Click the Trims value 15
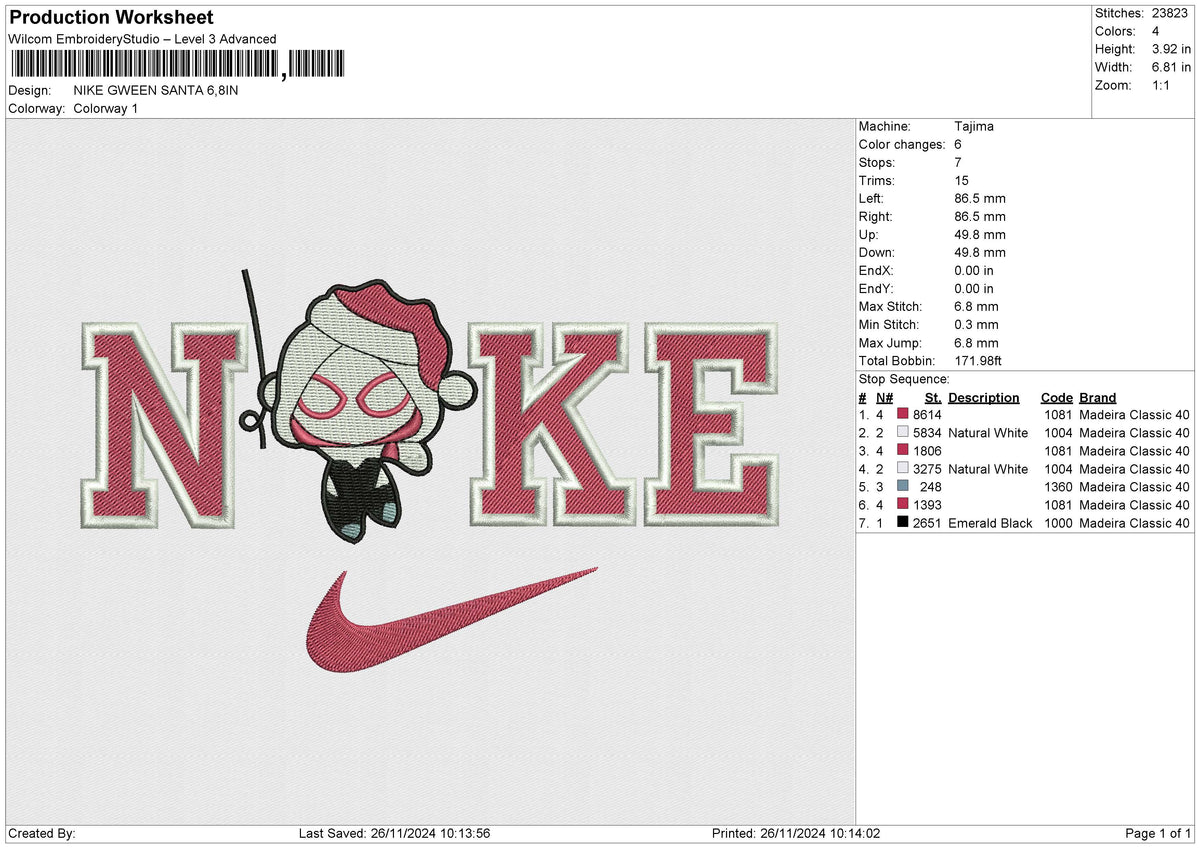The width and height of the screenshot is (1200, 848). pos(963,181)
